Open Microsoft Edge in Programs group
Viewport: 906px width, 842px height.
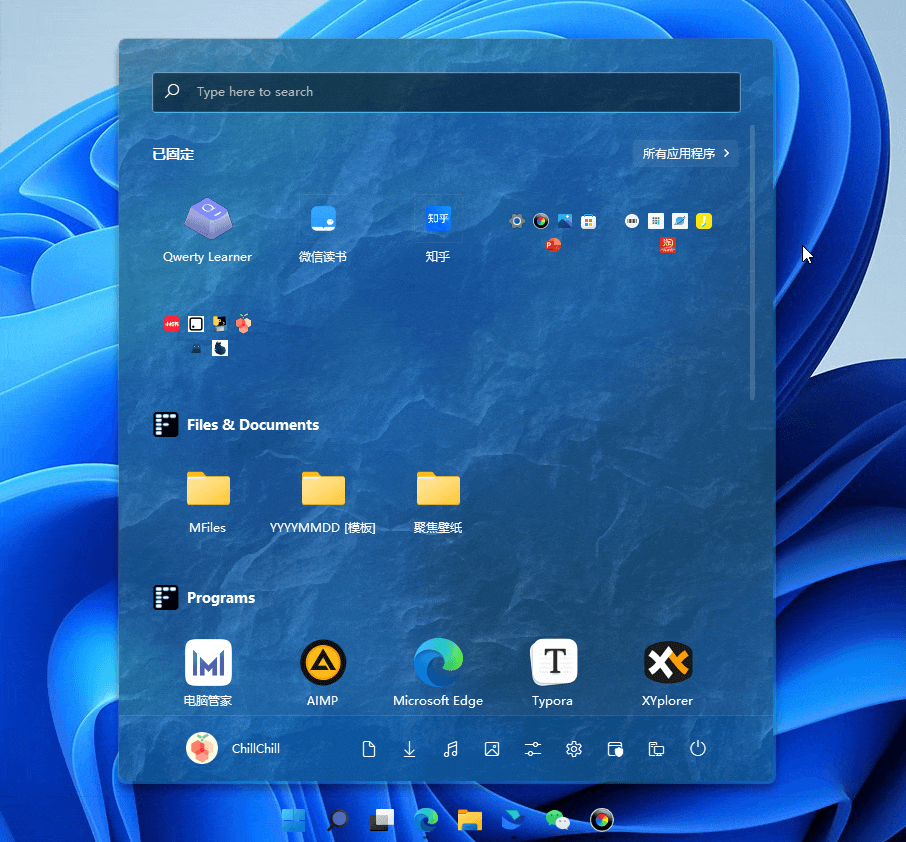[x=438, y=674]
